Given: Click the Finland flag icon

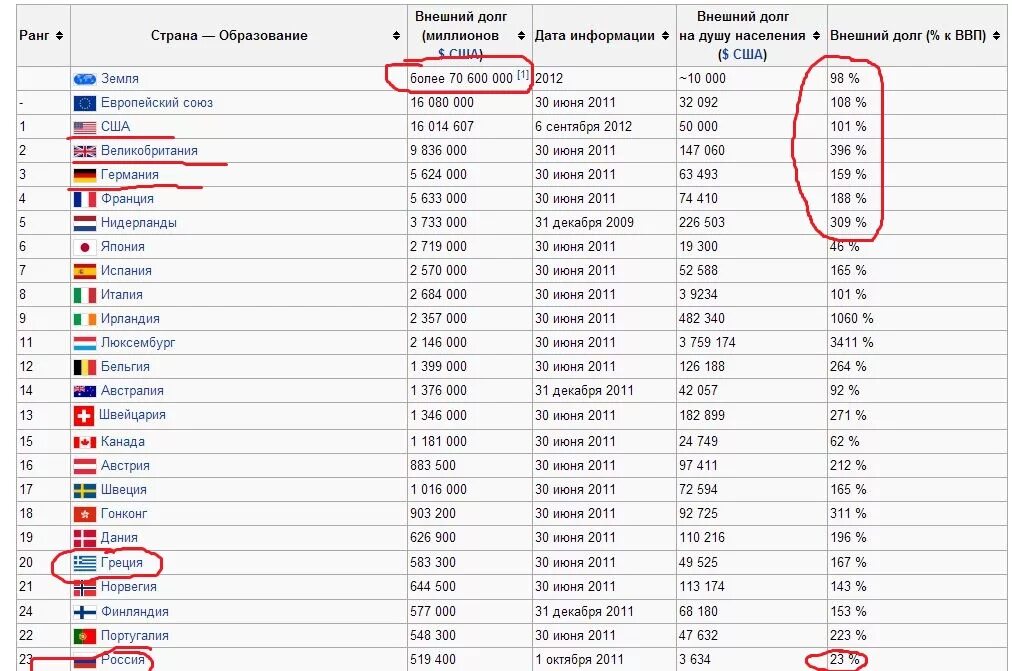Looking at the screenshot, I should point(84,612).
